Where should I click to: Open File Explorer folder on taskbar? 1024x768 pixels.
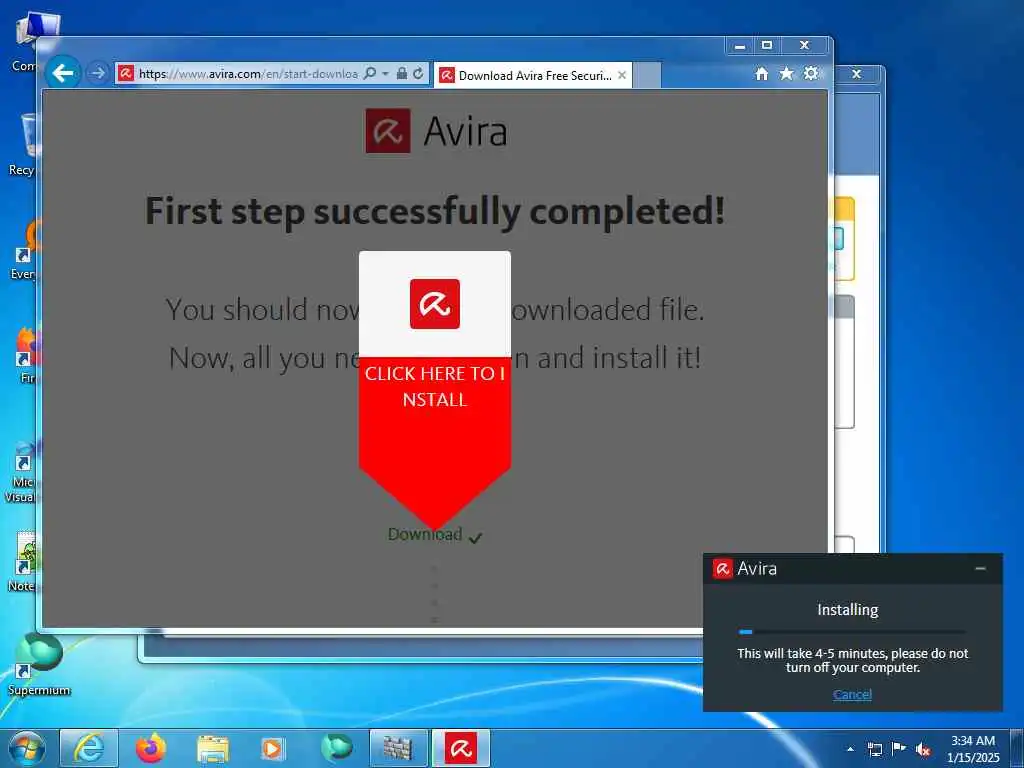(x=213, y=749)
